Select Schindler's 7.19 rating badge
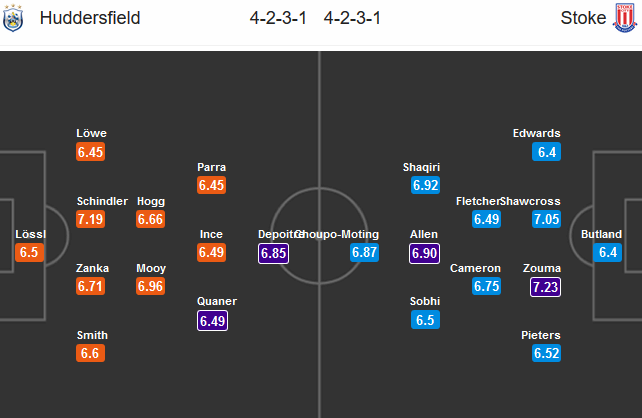 (91, 219)
